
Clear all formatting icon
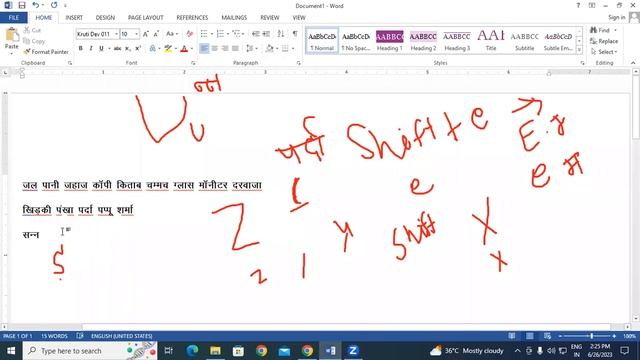point(189,34)
